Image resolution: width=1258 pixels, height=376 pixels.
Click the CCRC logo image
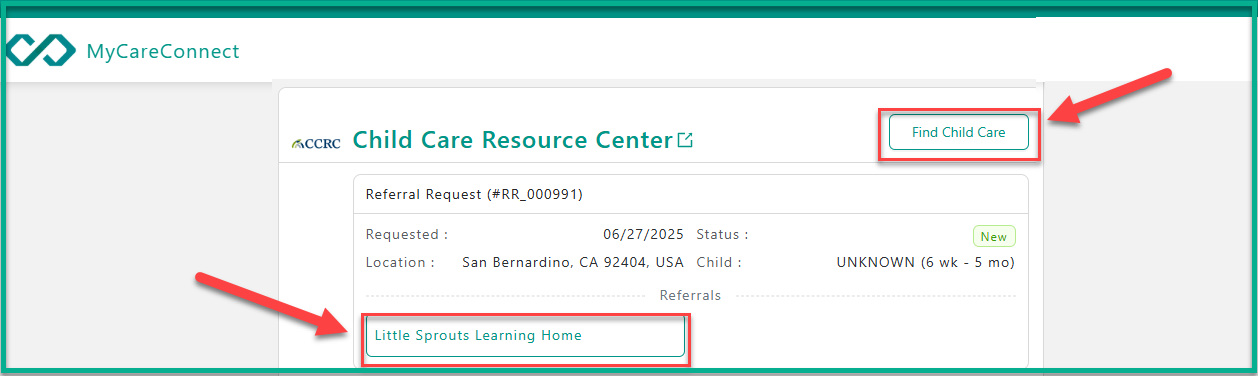316,143
